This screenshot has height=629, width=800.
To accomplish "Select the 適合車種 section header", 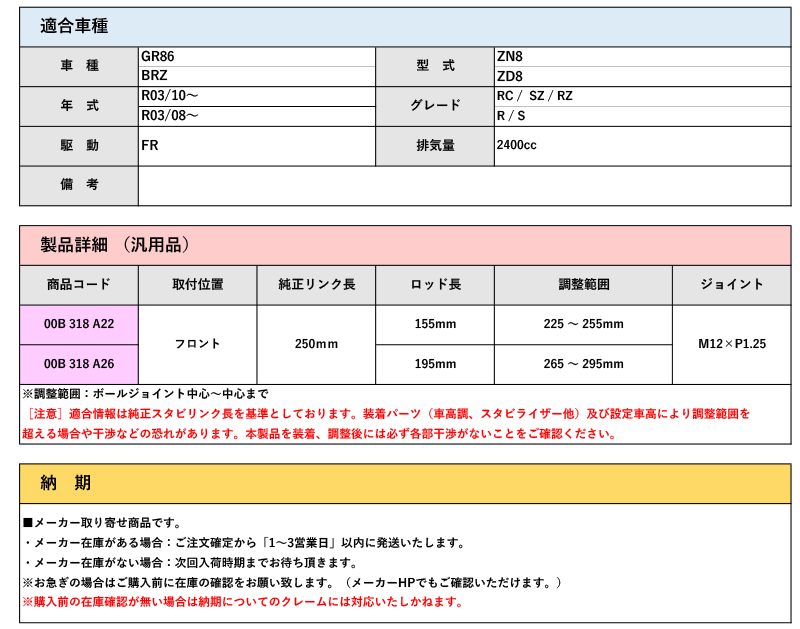I will tap(405, 27).
